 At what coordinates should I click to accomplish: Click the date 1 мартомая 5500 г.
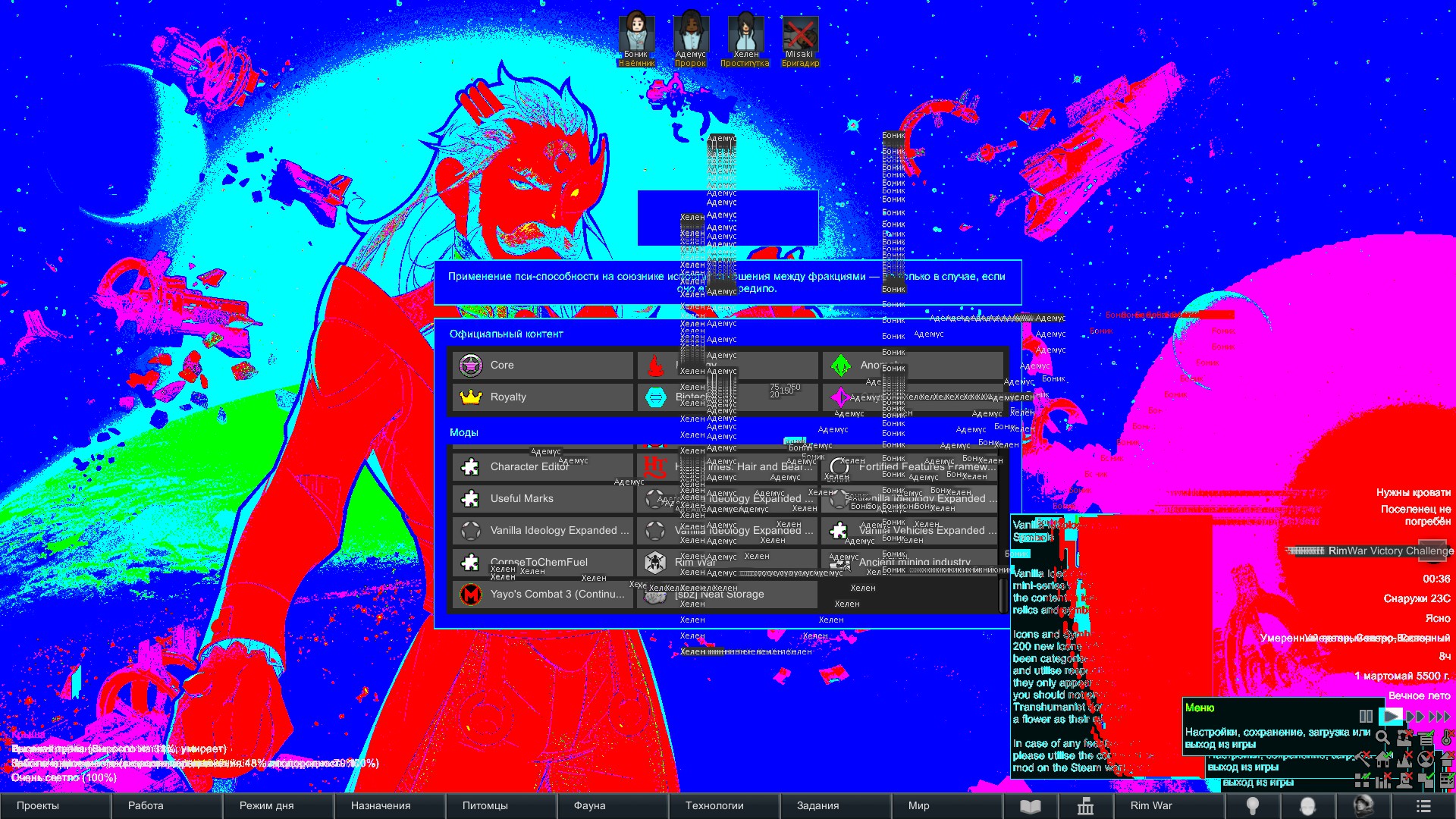[x=1402, y=676]
